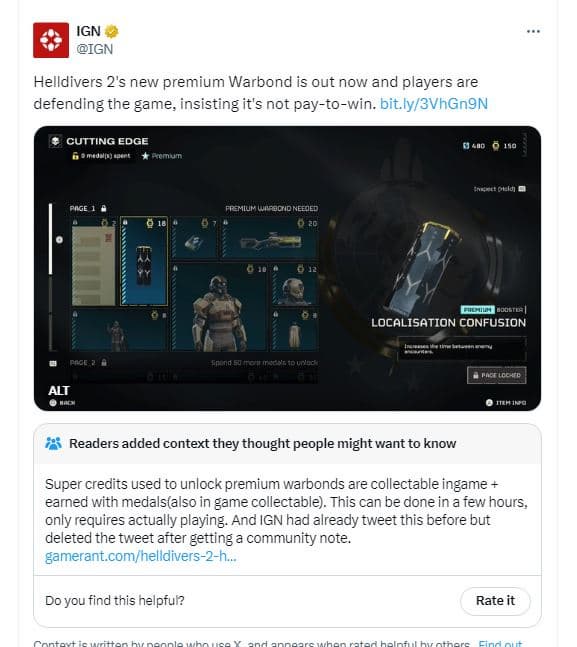Click the Cutting Edge warbond skull icon

coord(55,141)
